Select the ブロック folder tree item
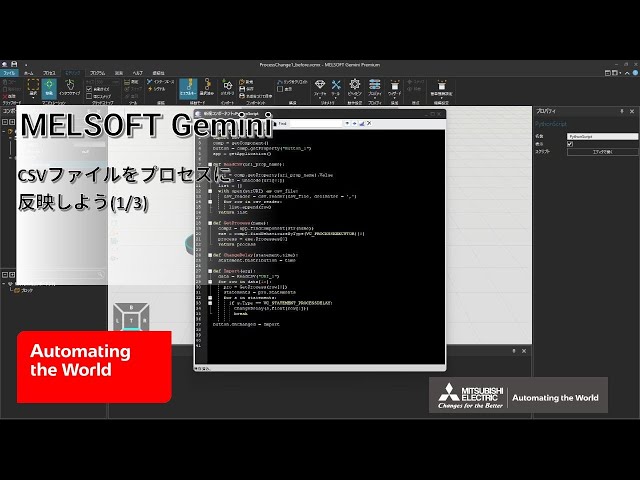 (x=24, y=290)
